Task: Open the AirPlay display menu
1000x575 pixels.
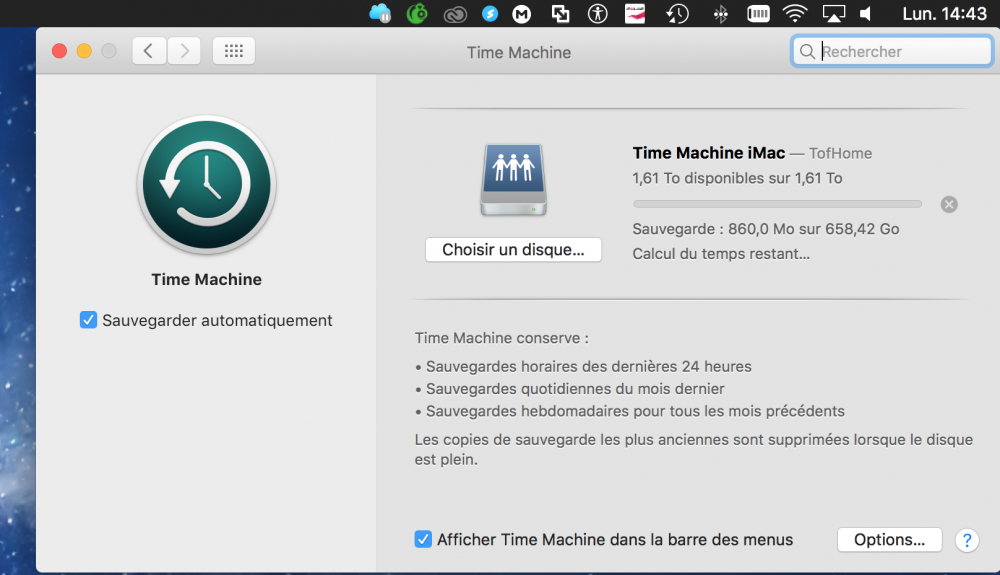Action: pyautogui.click(x=833, y=14)
